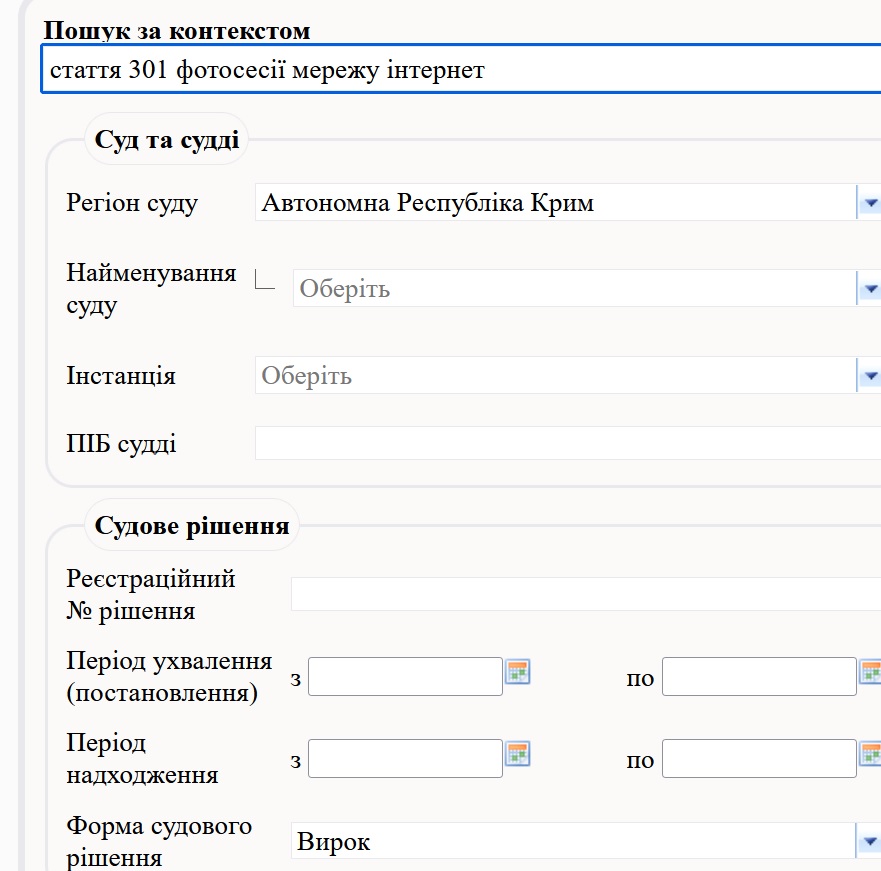This screenshot has height=871, width=881.
Task: Click the ПІБ судді text field
Action: (x=568, y=443)
